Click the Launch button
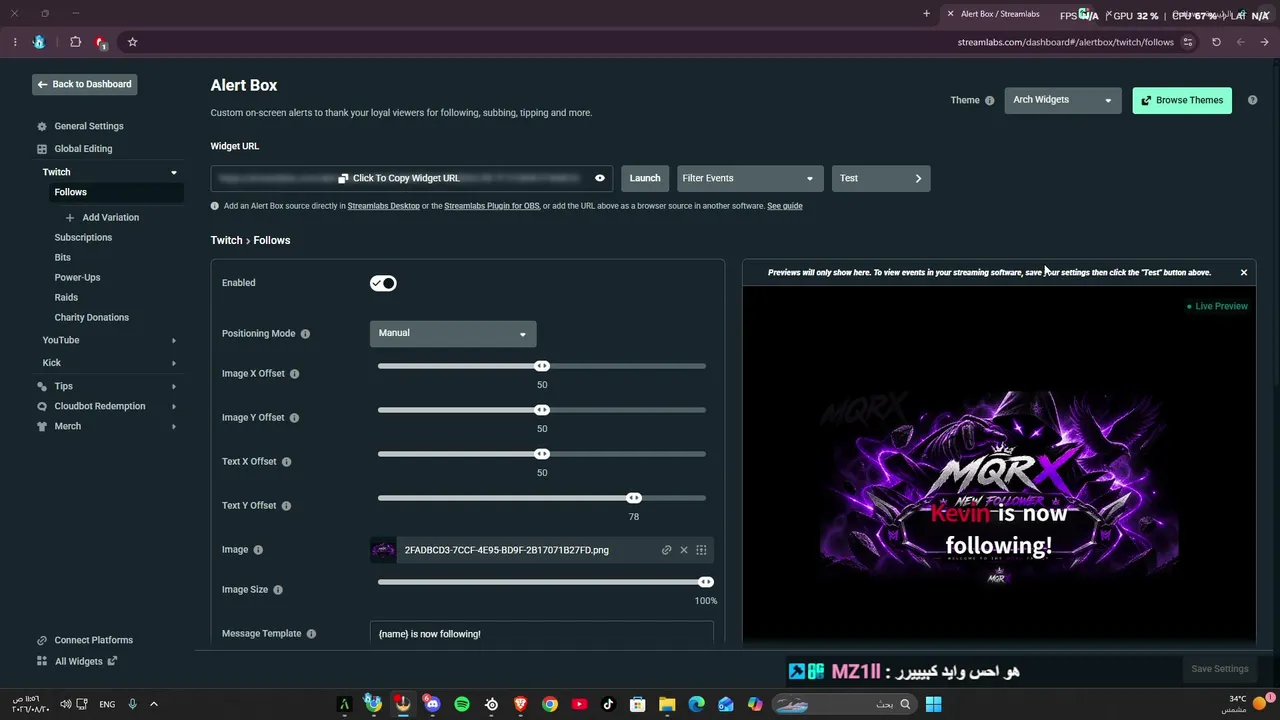This screenshot has height=720, width=1280. [645, 178]
